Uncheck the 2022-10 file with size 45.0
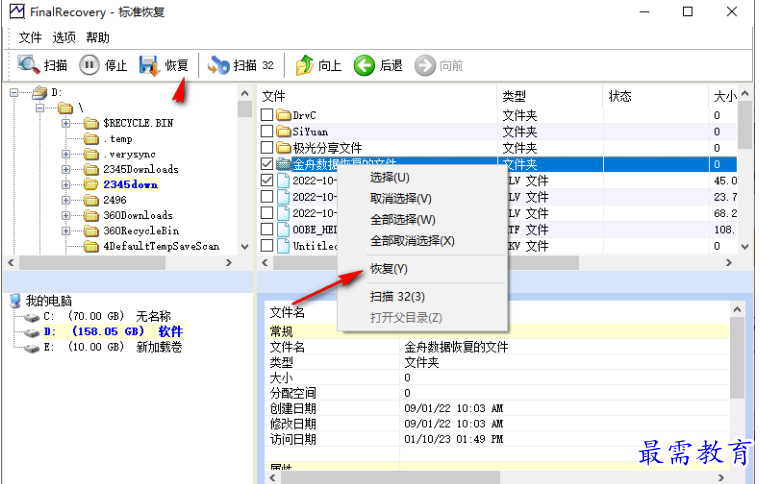760x484 pixels. (x=267, y=180)
